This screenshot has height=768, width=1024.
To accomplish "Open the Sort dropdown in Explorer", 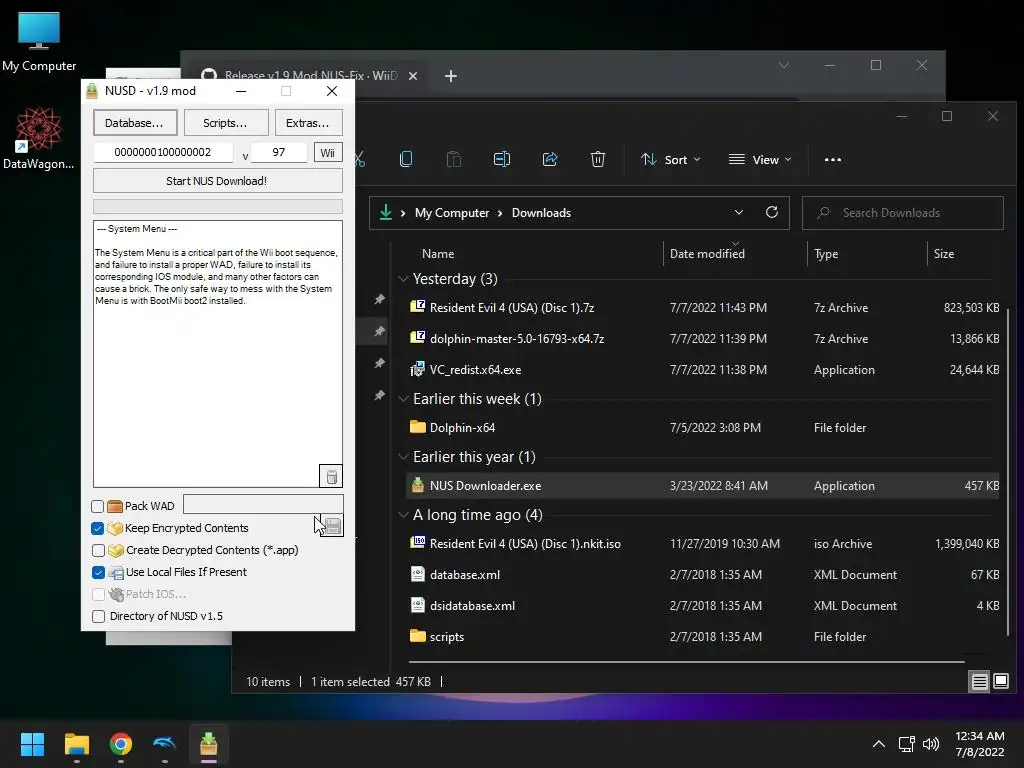I will click(671, 159).
